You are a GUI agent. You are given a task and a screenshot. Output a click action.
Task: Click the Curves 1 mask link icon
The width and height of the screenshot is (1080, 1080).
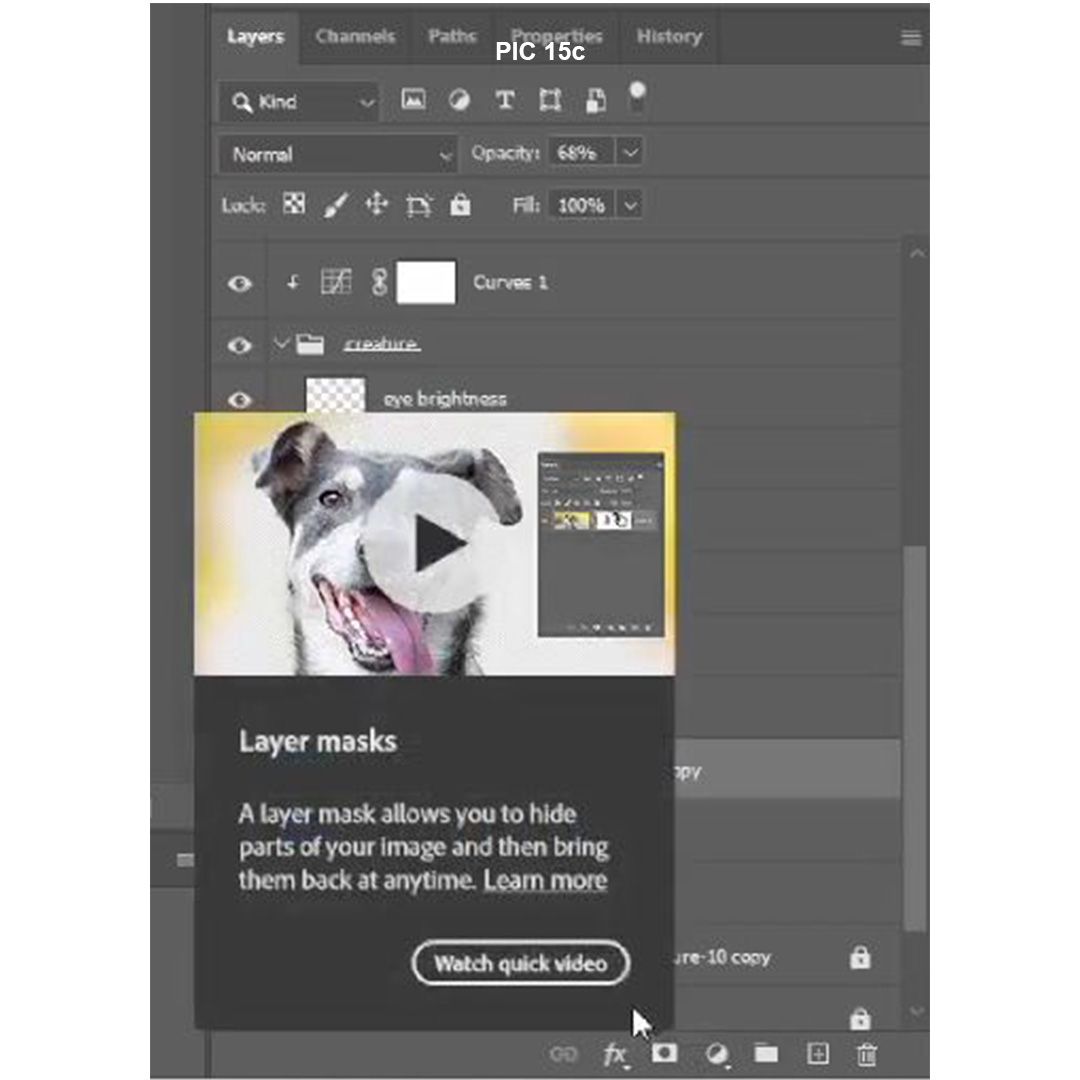click(x=379, y=282)
